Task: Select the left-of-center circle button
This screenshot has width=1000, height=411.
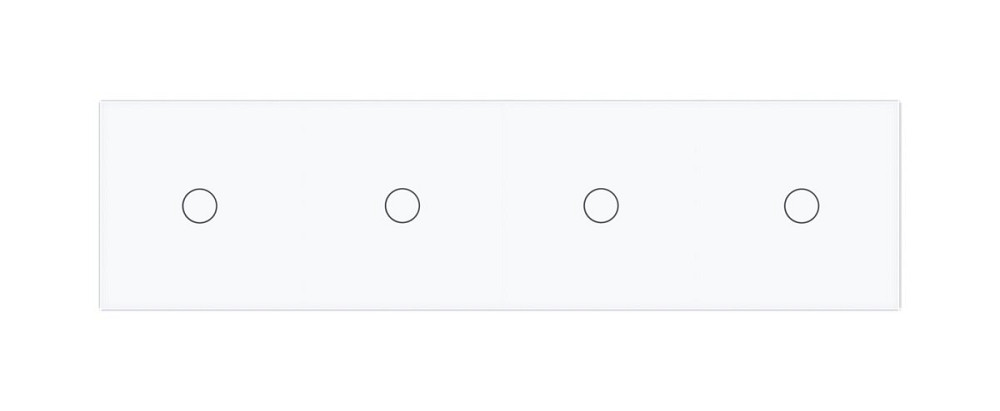Action: [x=402, y=205]
